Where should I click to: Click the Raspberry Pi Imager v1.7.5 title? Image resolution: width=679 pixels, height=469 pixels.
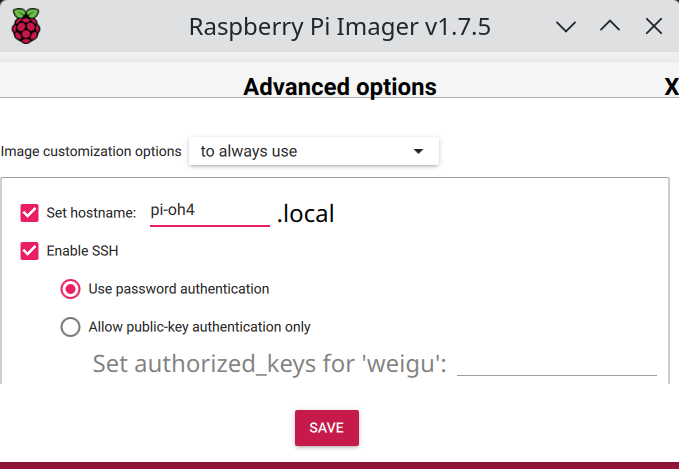(x=340, y=27)
